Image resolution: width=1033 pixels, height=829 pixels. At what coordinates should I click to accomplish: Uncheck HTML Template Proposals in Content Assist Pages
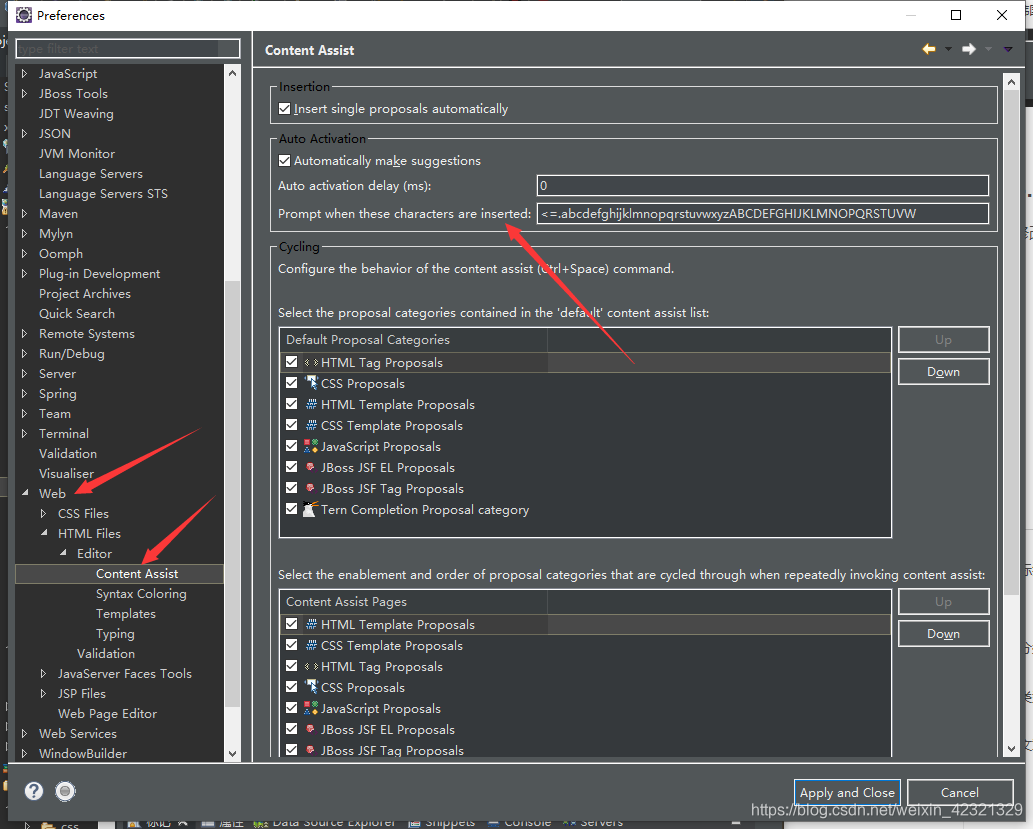(x=292, y=624)
